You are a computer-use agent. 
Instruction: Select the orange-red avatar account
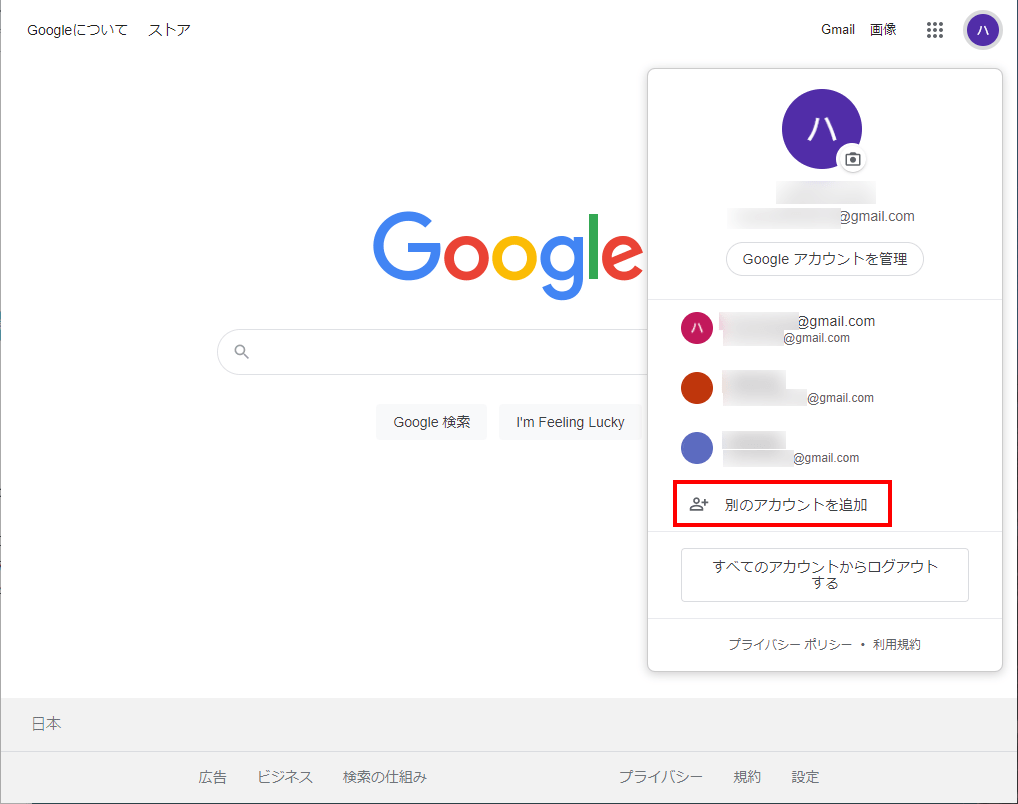coord(697,388)
